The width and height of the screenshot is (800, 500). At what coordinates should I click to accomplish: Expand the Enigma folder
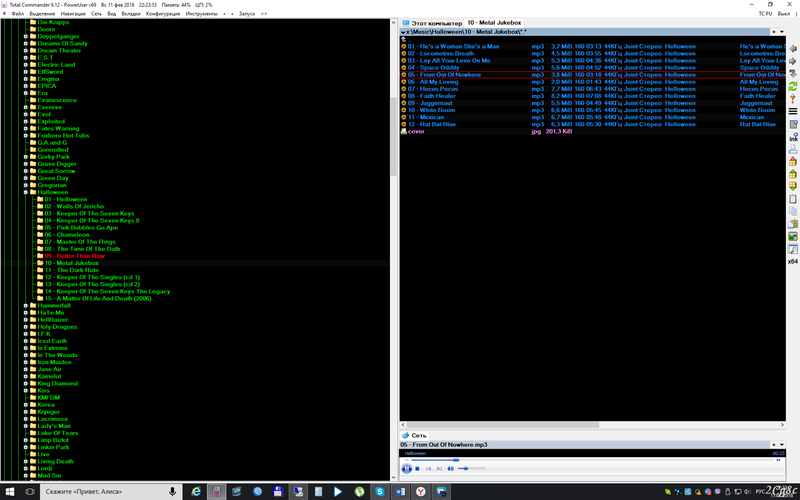26,79
